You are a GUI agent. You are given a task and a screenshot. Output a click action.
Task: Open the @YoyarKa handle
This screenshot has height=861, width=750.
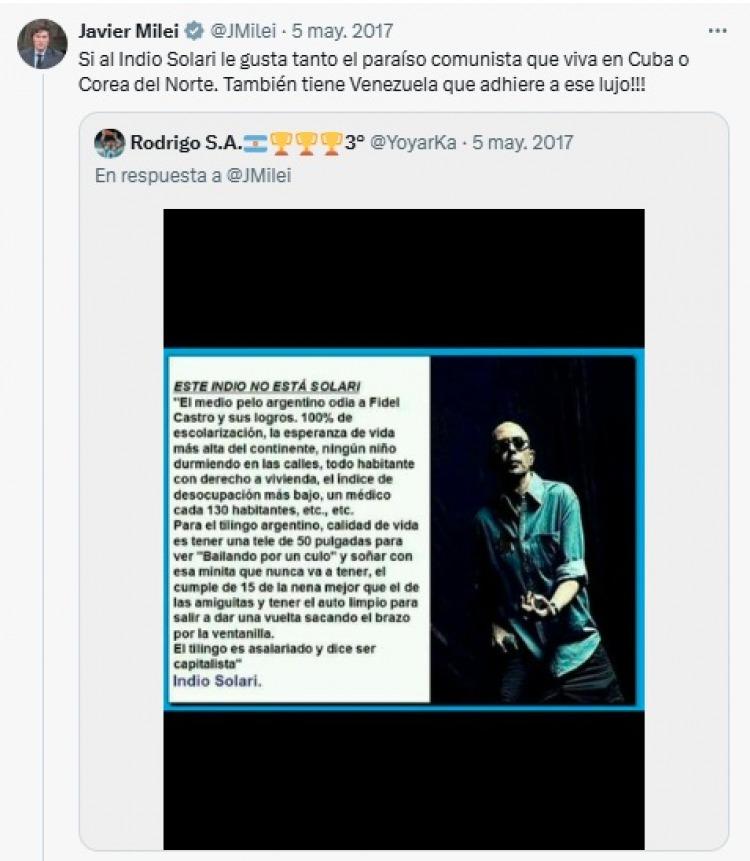click(x=413, y=143)
